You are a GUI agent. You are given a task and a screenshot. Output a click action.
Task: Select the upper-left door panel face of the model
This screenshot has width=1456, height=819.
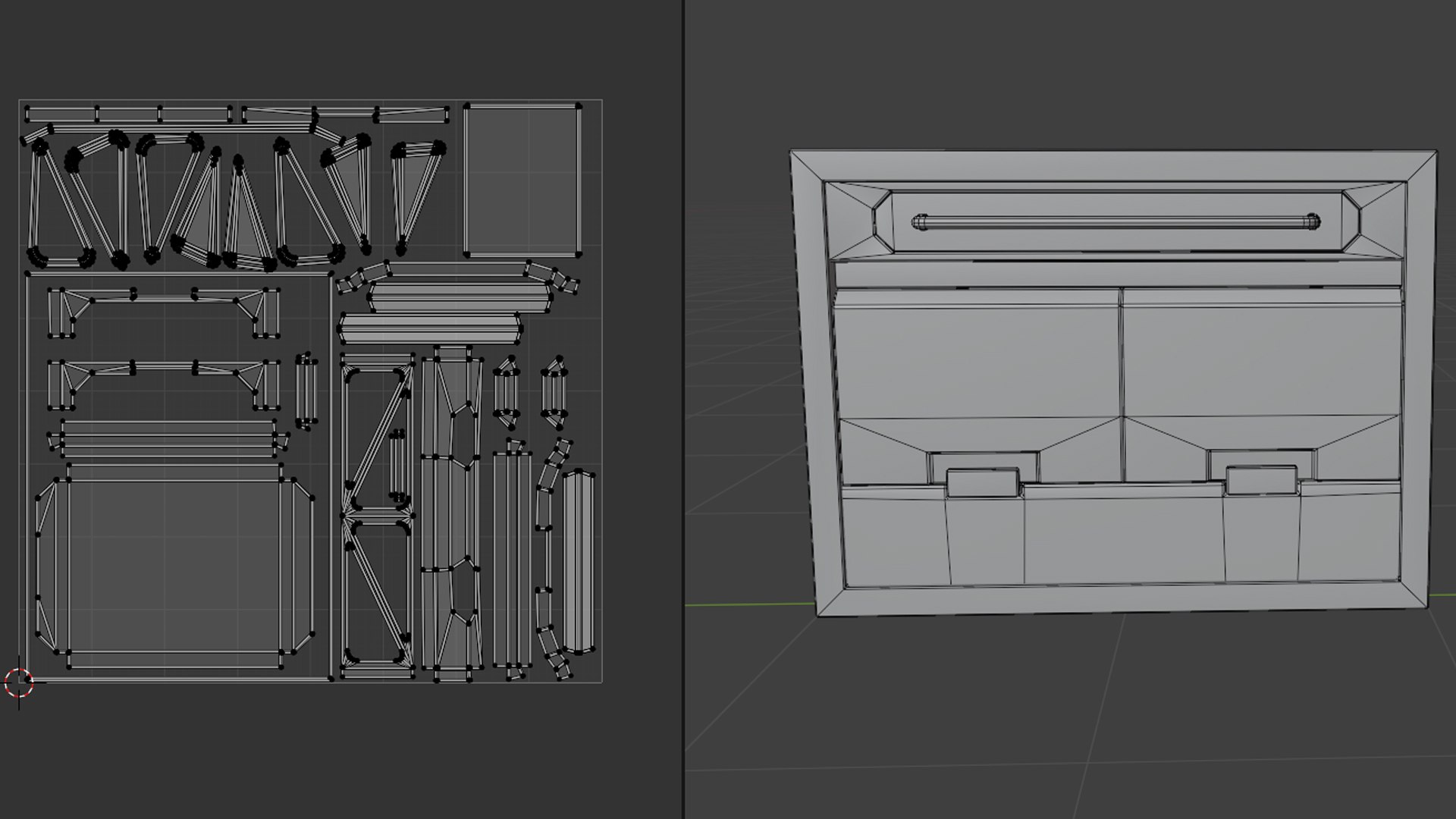(x=978, y=362)
